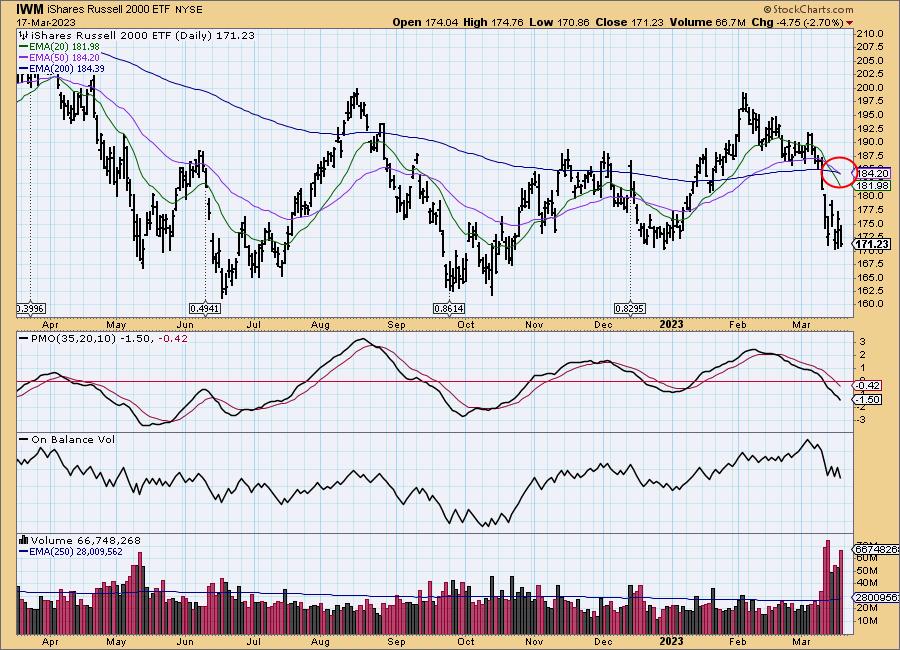The width and height of the screenshot is (900, 650).
Task: Click the 184.20 price tag on right axis
Action: [872, 173]
